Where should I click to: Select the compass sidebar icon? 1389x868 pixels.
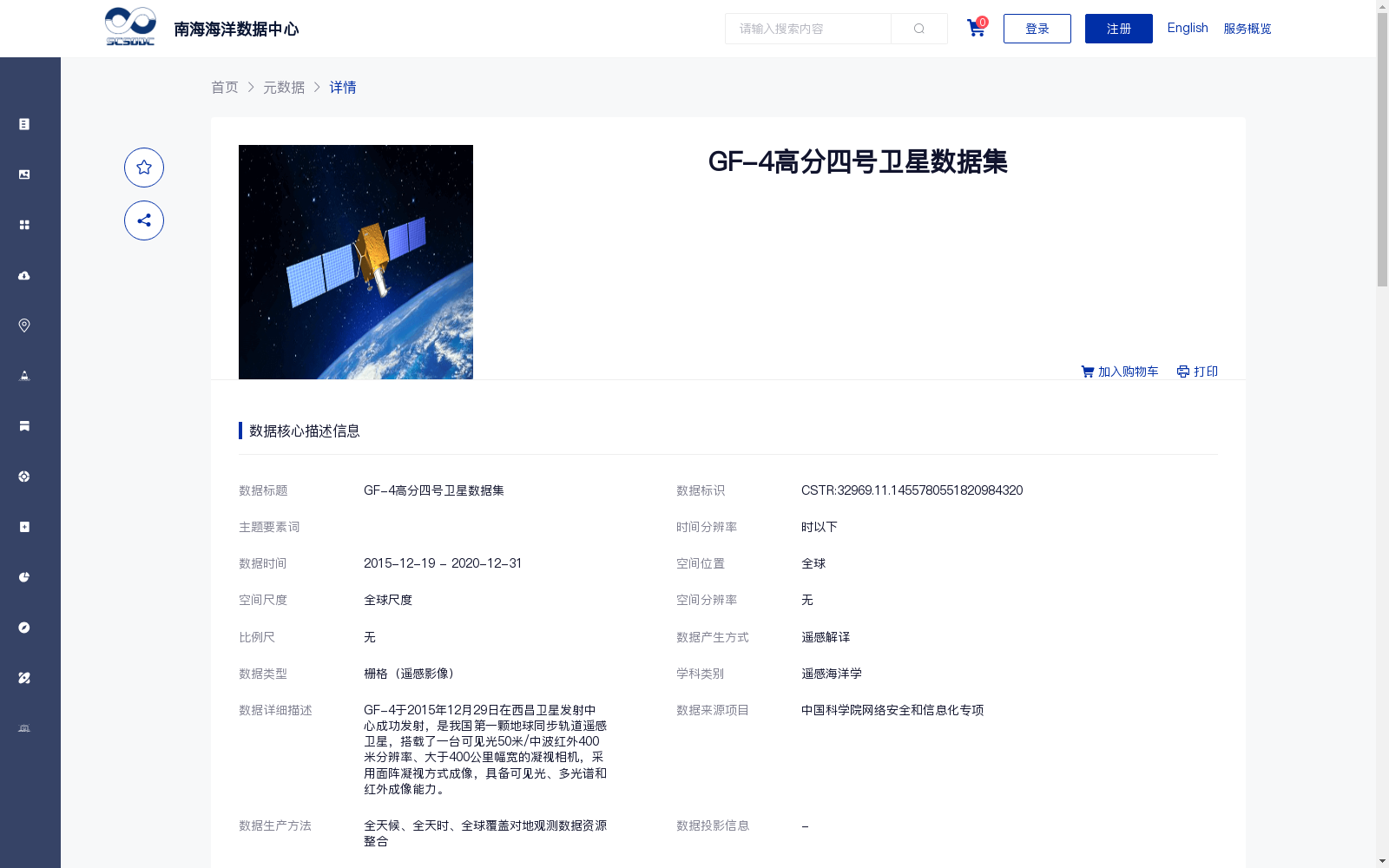point(23,627)
